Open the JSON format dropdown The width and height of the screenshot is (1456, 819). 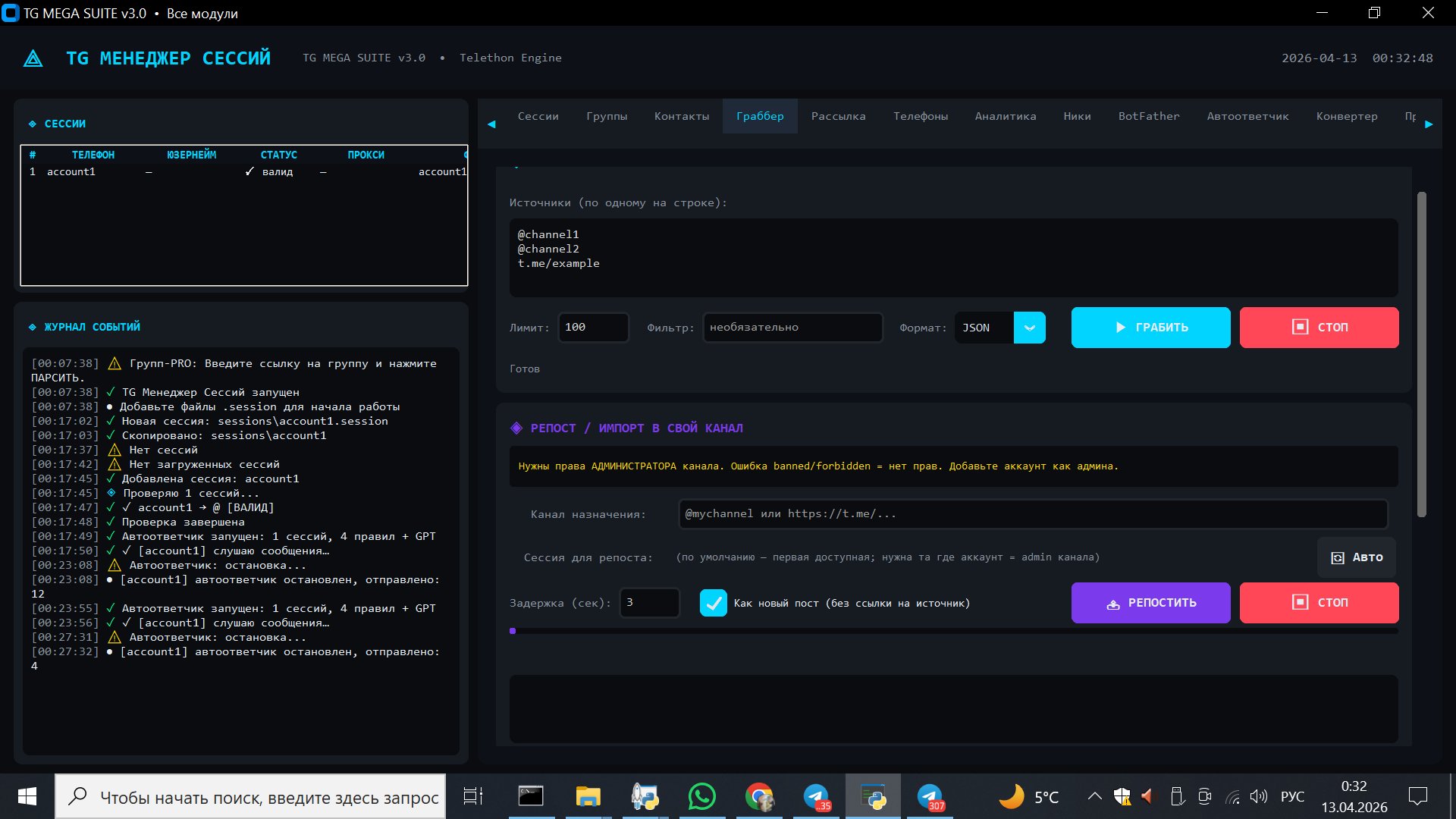point(1029,328)
